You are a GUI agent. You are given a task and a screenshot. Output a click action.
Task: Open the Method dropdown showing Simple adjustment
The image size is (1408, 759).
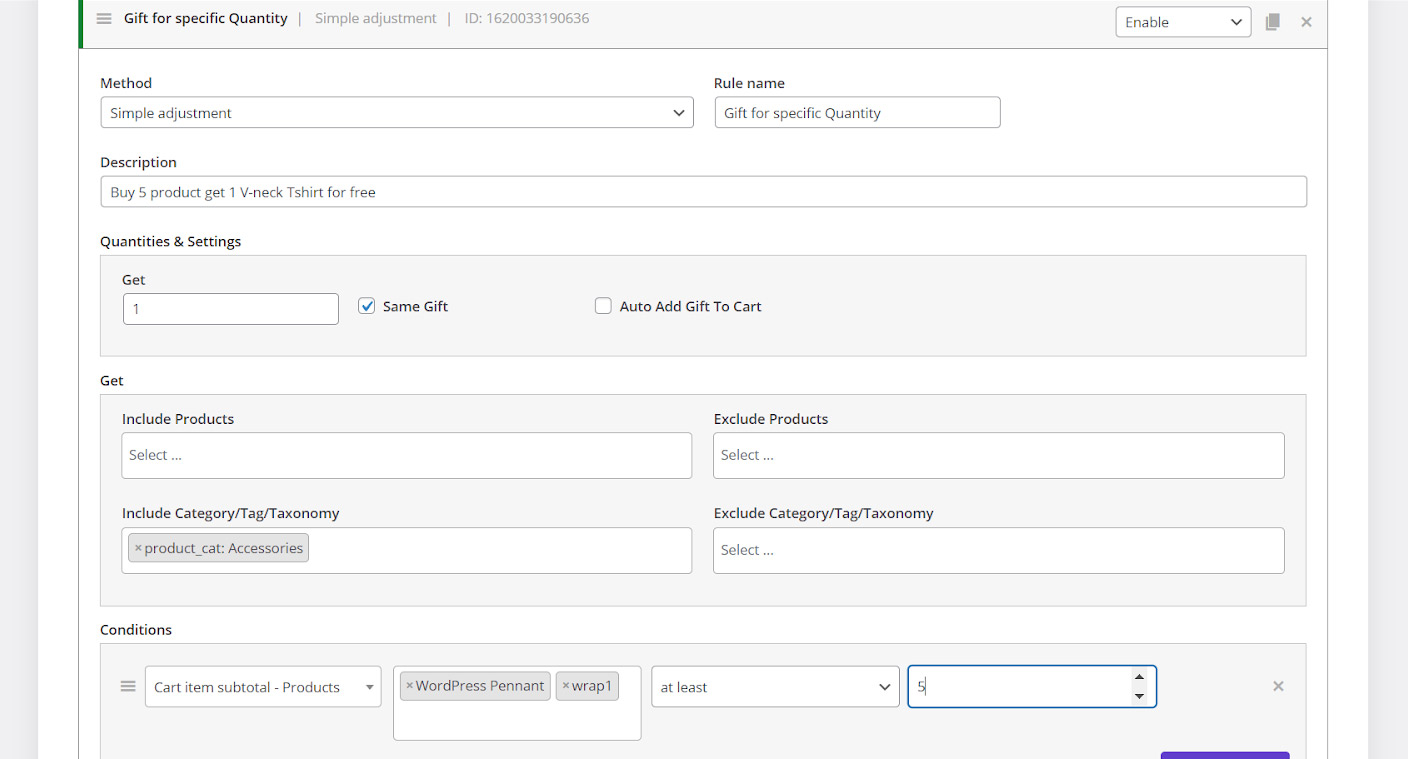tap(396, 113)
